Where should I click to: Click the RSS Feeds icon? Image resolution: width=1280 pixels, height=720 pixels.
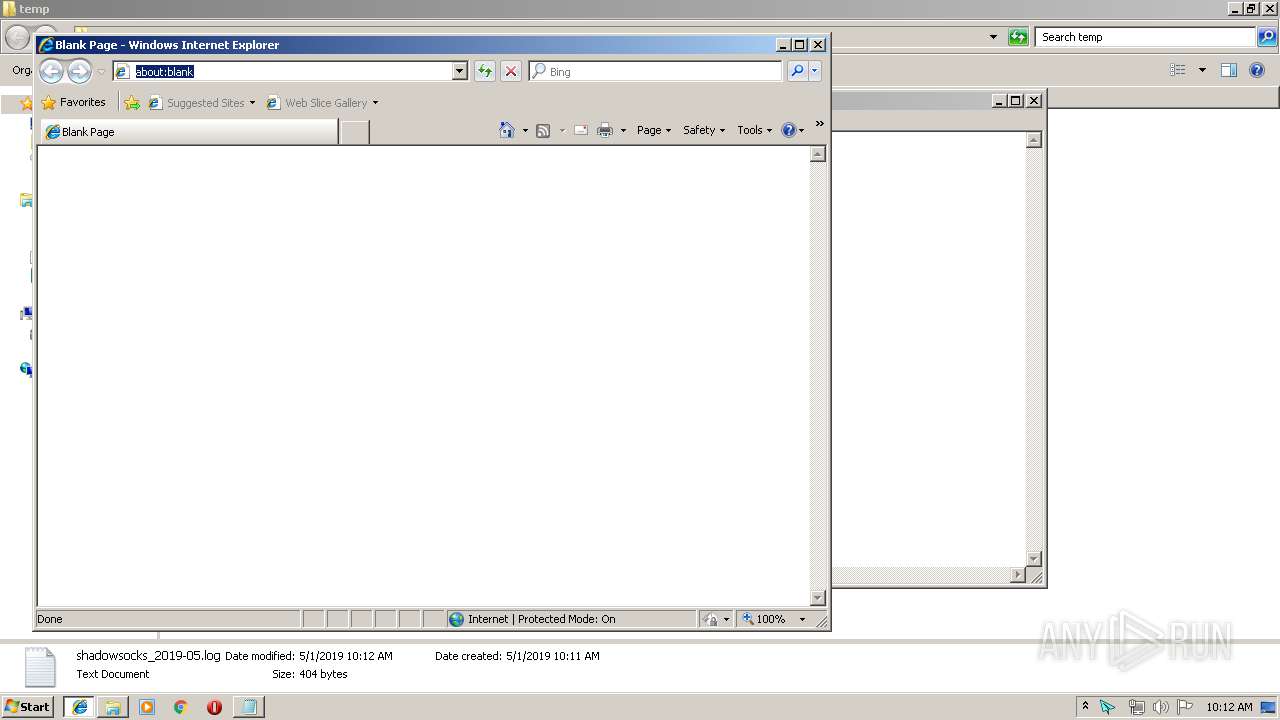click(x=543, y=130)
